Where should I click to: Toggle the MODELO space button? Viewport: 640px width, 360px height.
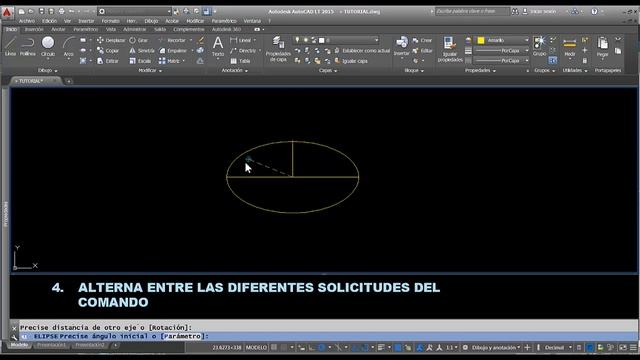(x=256, y=348)
